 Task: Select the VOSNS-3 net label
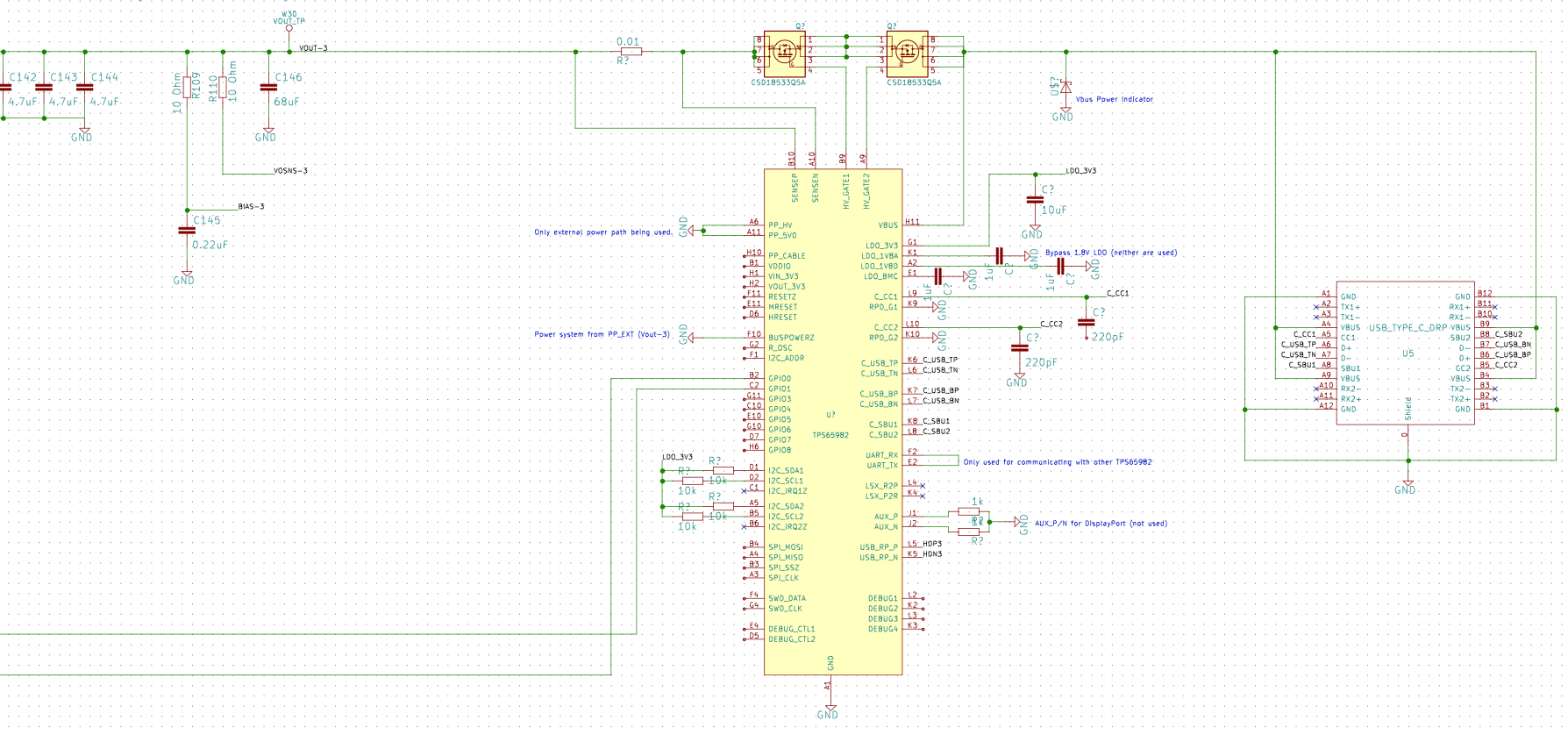click(290, 171)
